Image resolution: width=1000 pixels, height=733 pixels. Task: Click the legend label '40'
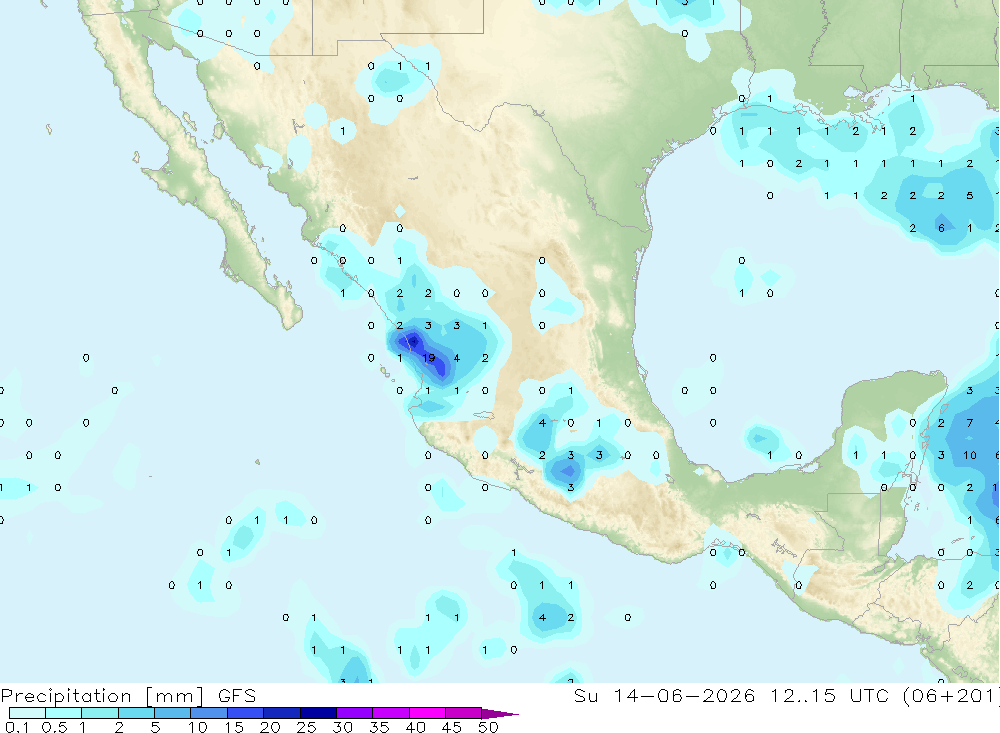click(415, 727)
